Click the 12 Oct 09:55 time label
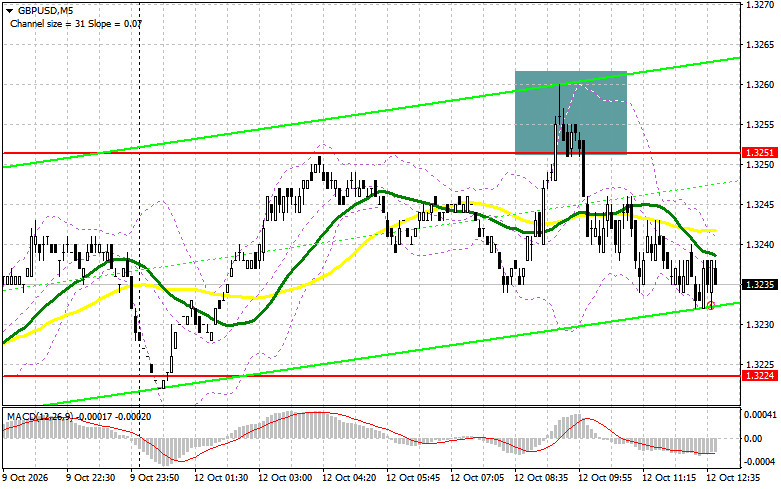The image size is (781, 489). (605, 478)
